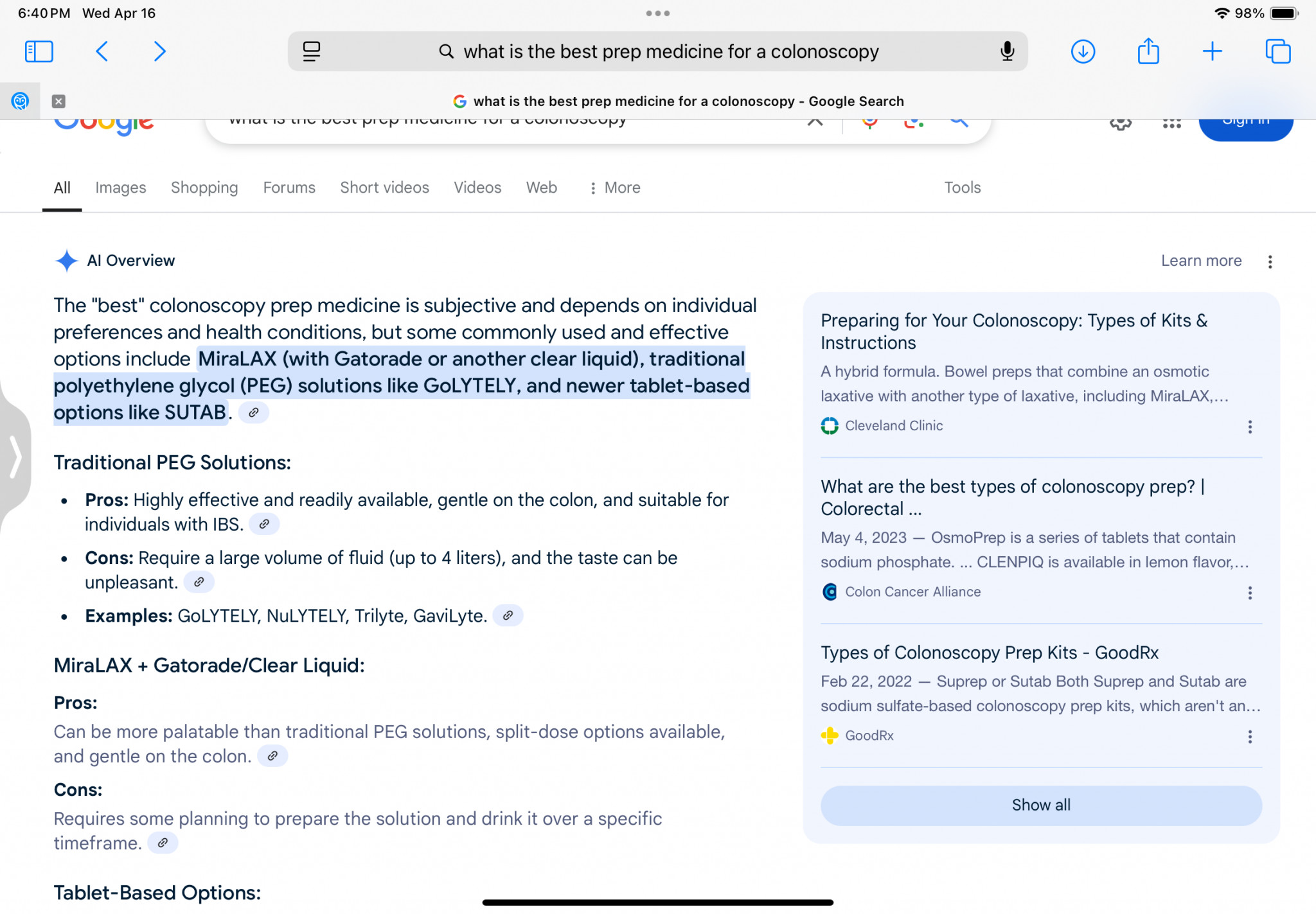Toggle the Safari sidebar icon
The image size is (1316, 914).
click(x=39, y=51)
